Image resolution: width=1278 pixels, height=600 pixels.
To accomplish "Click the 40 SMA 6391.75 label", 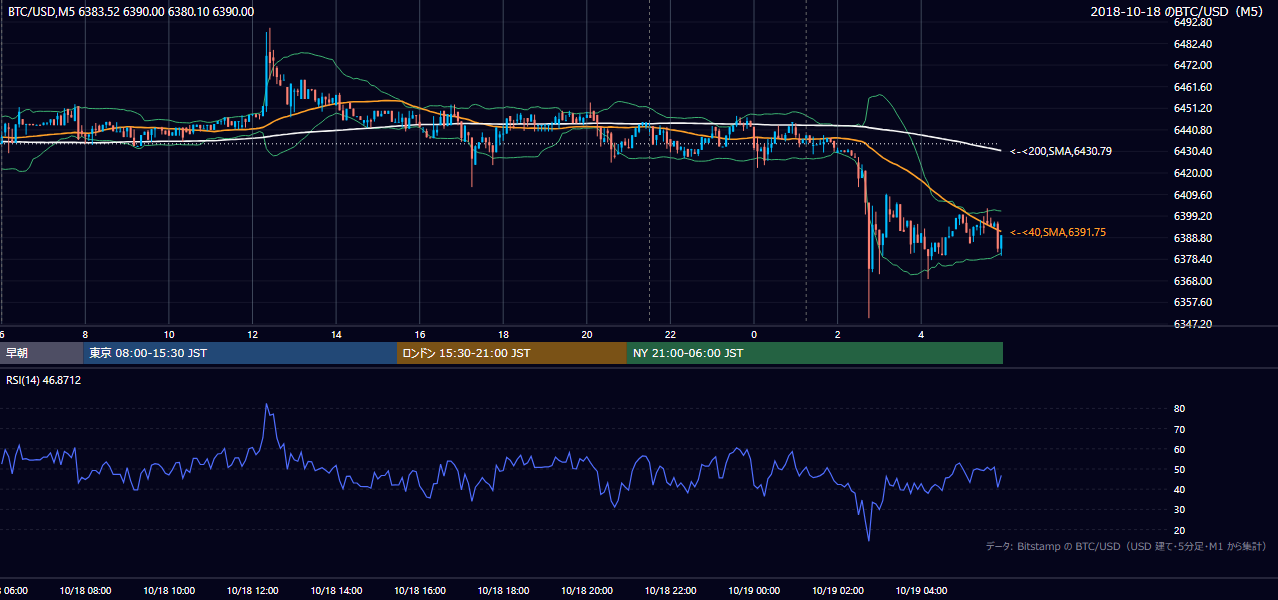I will (x=1058, y=232).
